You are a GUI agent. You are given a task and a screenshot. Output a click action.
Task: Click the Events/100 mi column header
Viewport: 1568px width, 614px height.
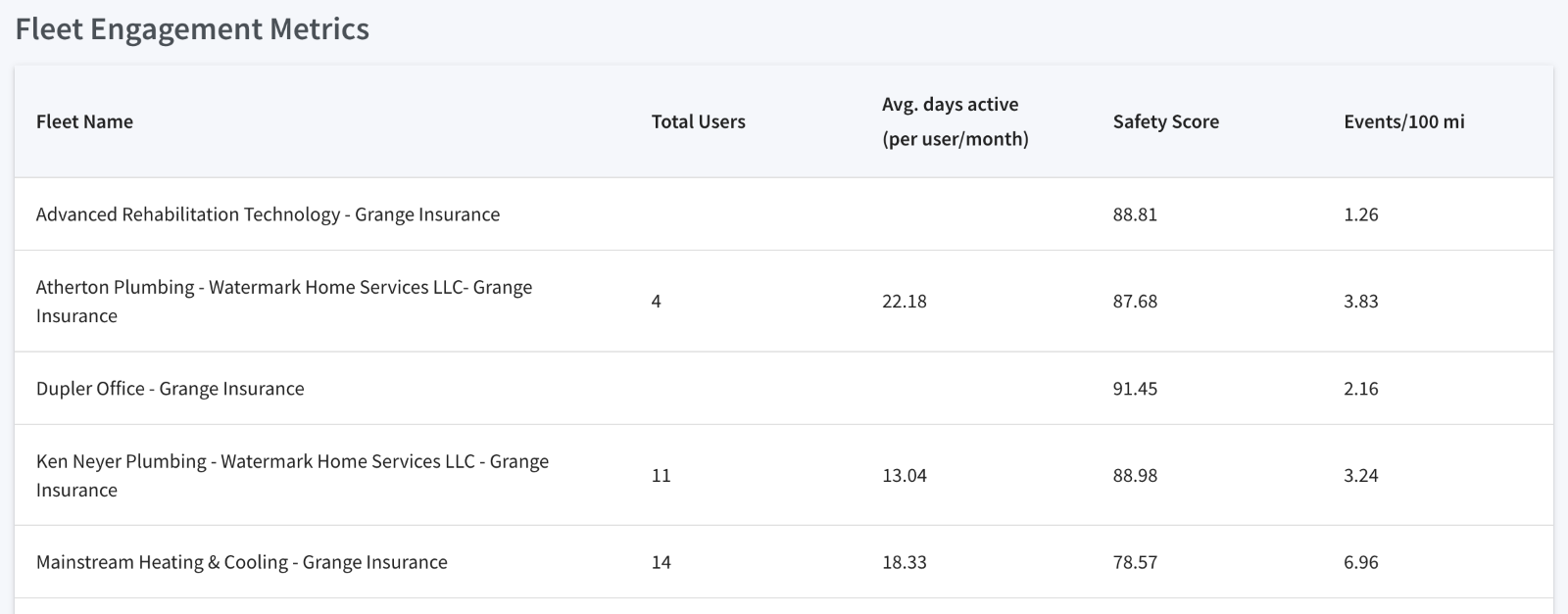(x=1403, y=121)
